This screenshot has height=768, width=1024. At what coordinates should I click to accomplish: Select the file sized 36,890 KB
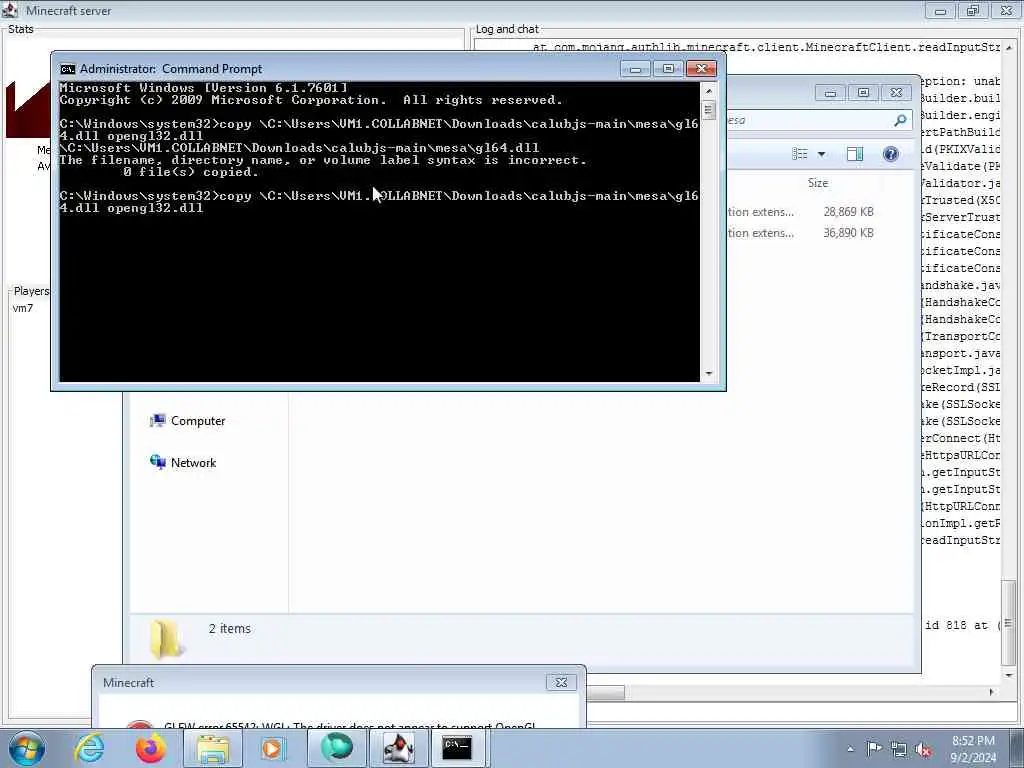coord(848,232)
